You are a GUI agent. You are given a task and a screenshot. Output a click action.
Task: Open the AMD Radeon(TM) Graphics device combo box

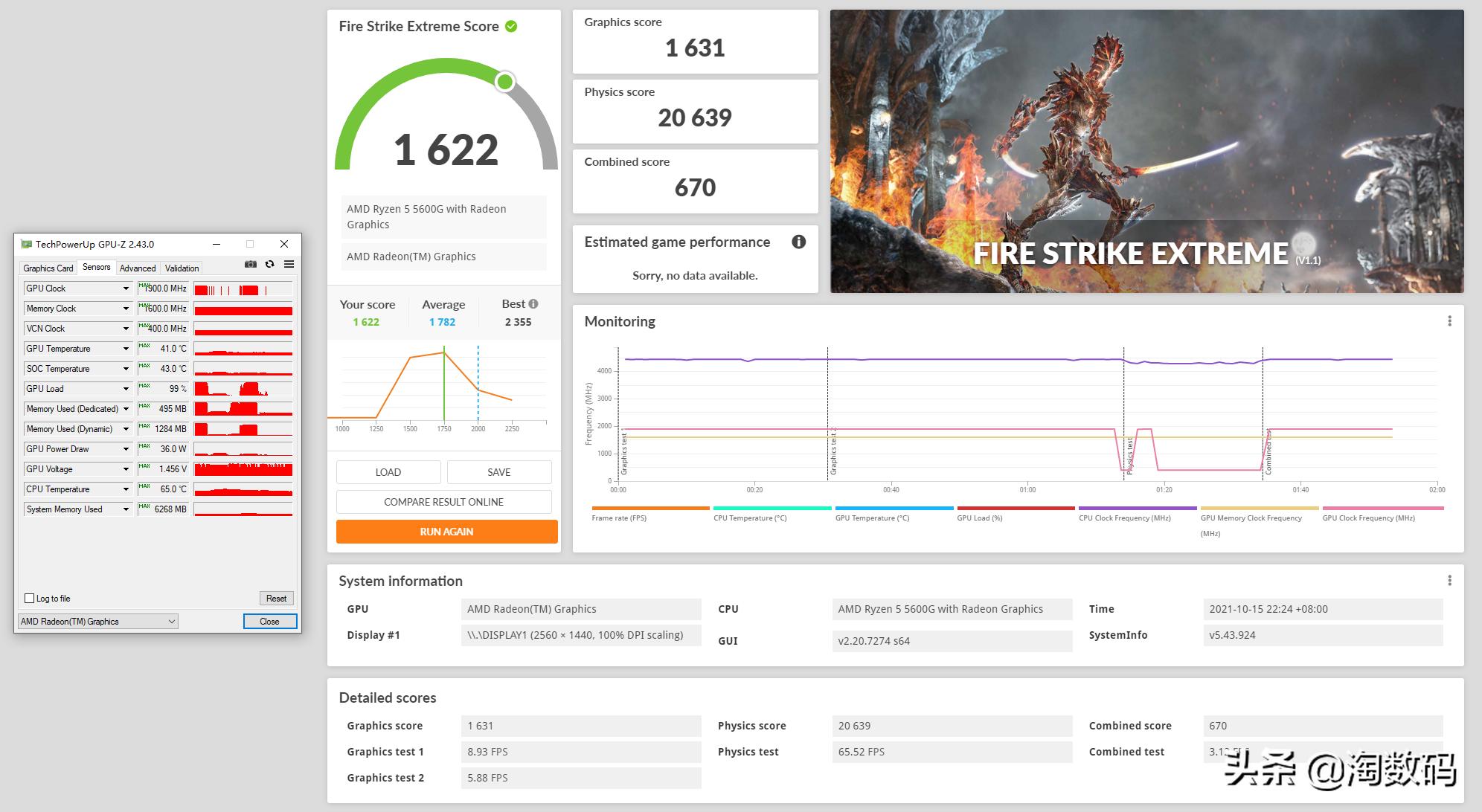pos(98,622)
